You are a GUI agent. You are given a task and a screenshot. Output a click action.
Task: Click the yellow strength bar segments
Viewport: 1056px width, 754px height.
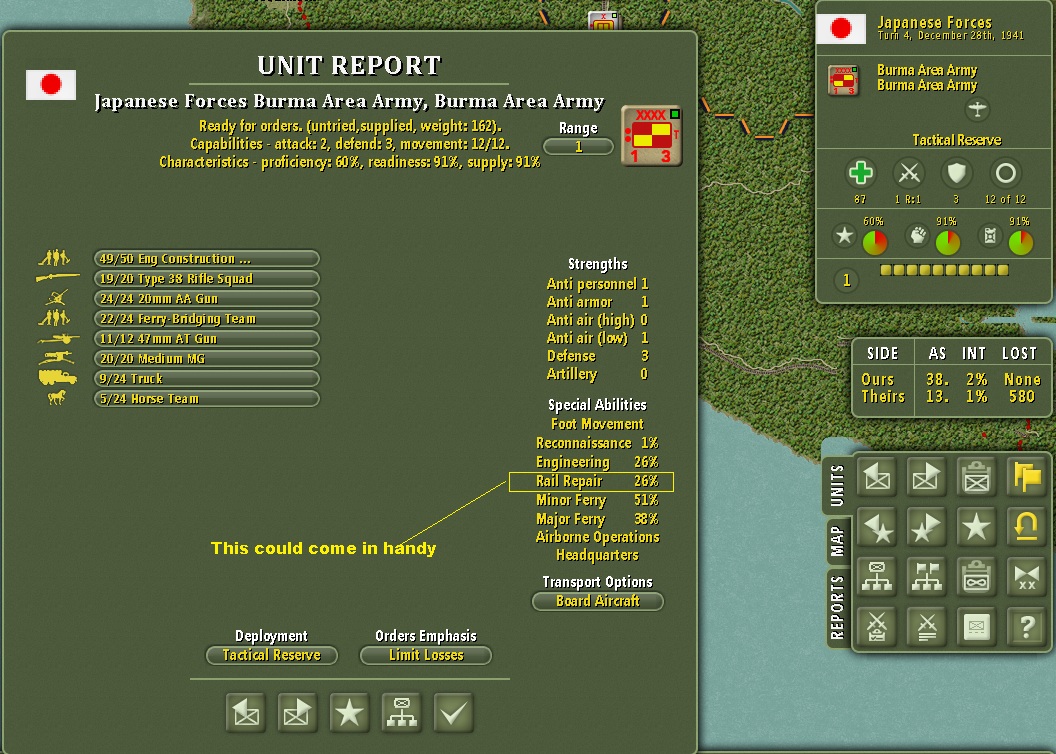point(944,270)
